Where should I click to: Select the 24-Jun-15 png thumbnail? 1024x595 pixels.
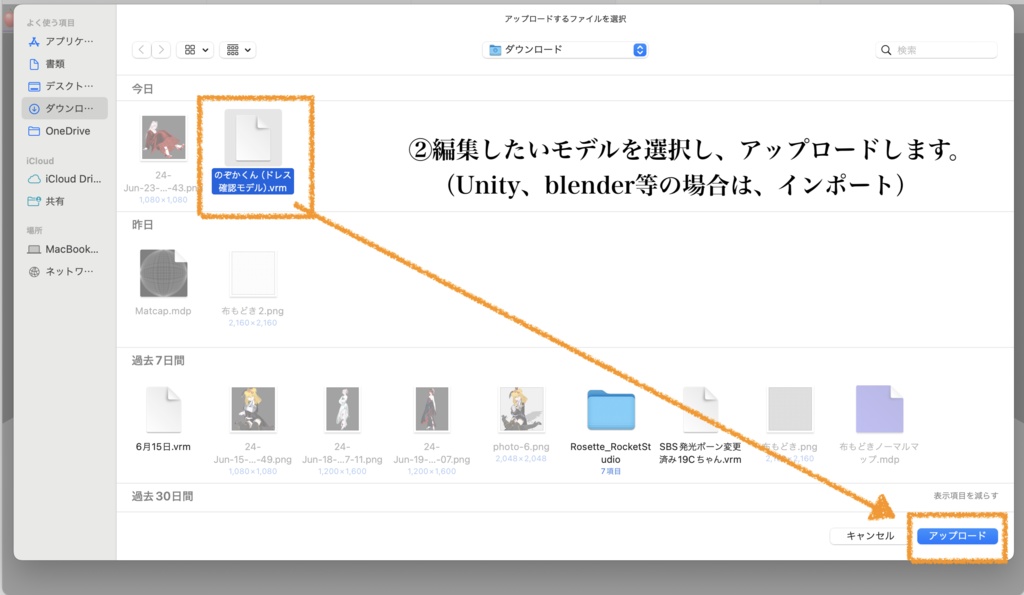click(x=253, y=409)
